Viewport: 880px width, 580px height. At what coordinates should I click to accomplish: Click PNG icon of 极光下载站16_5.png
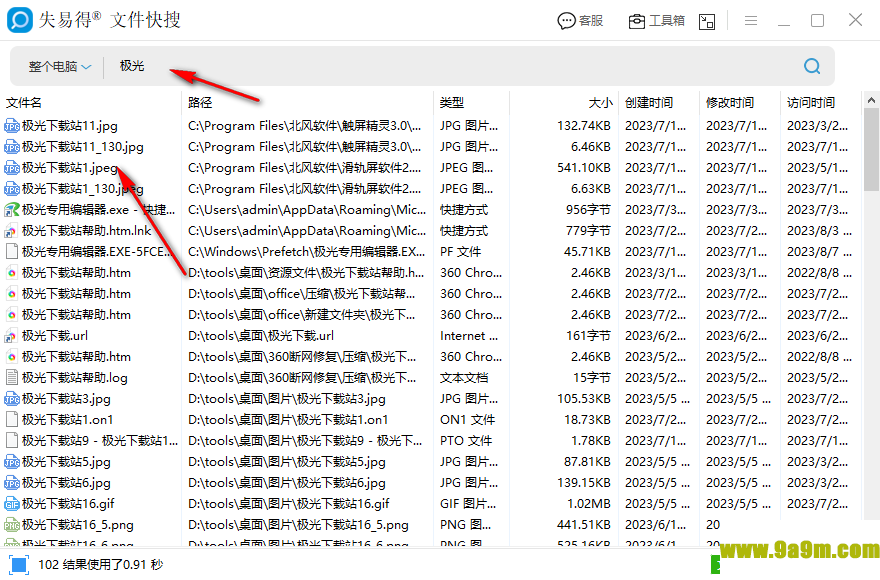coord(12,525)
